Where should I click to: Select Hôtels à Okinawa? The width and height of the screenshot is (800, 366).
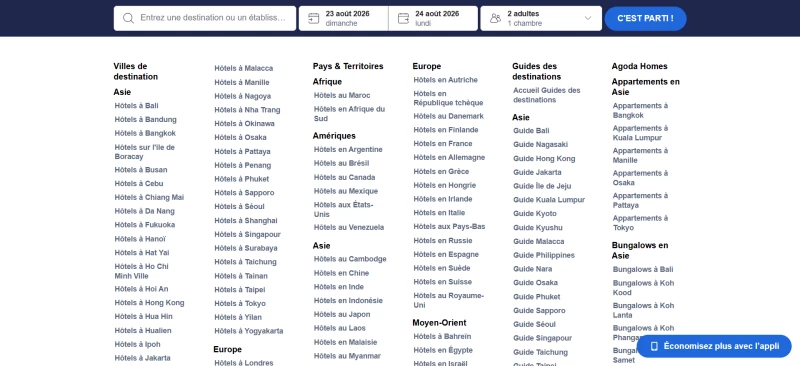[244, 124]
